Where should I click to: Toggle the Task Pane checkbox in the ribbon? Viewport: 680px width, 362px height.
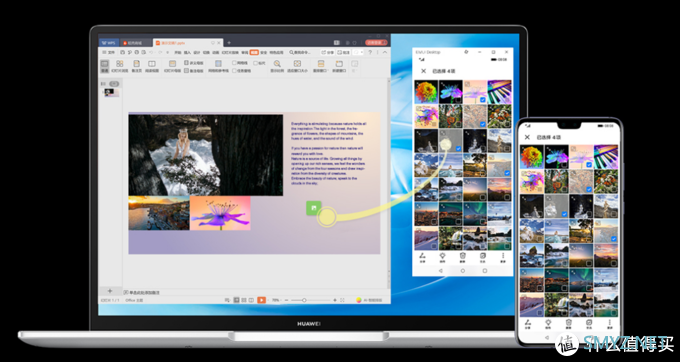(234, 71)
